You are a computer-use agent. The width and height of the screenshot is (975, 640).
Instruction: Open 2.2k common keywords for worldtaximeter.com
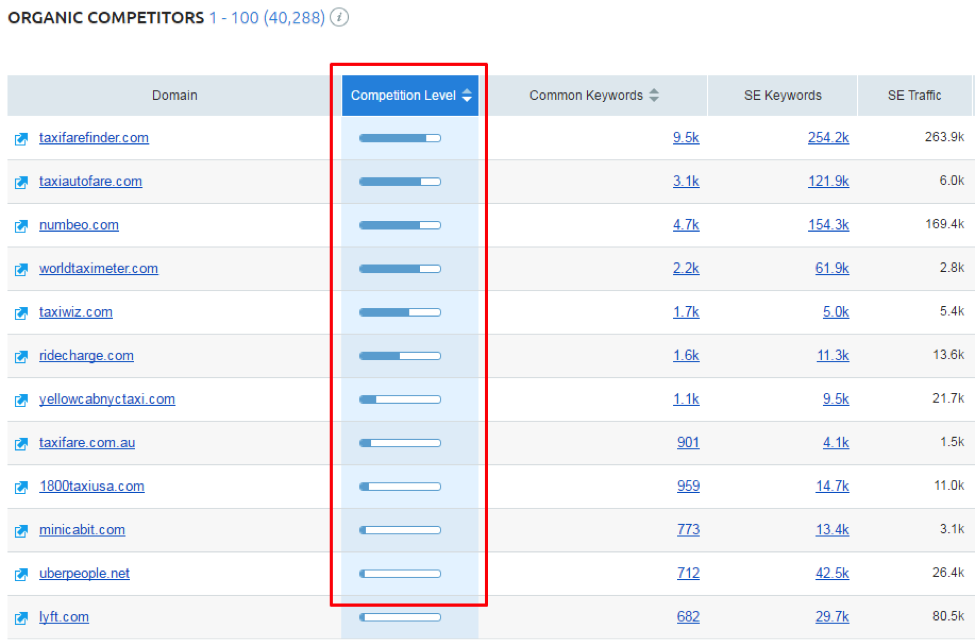tap(686, 268)
